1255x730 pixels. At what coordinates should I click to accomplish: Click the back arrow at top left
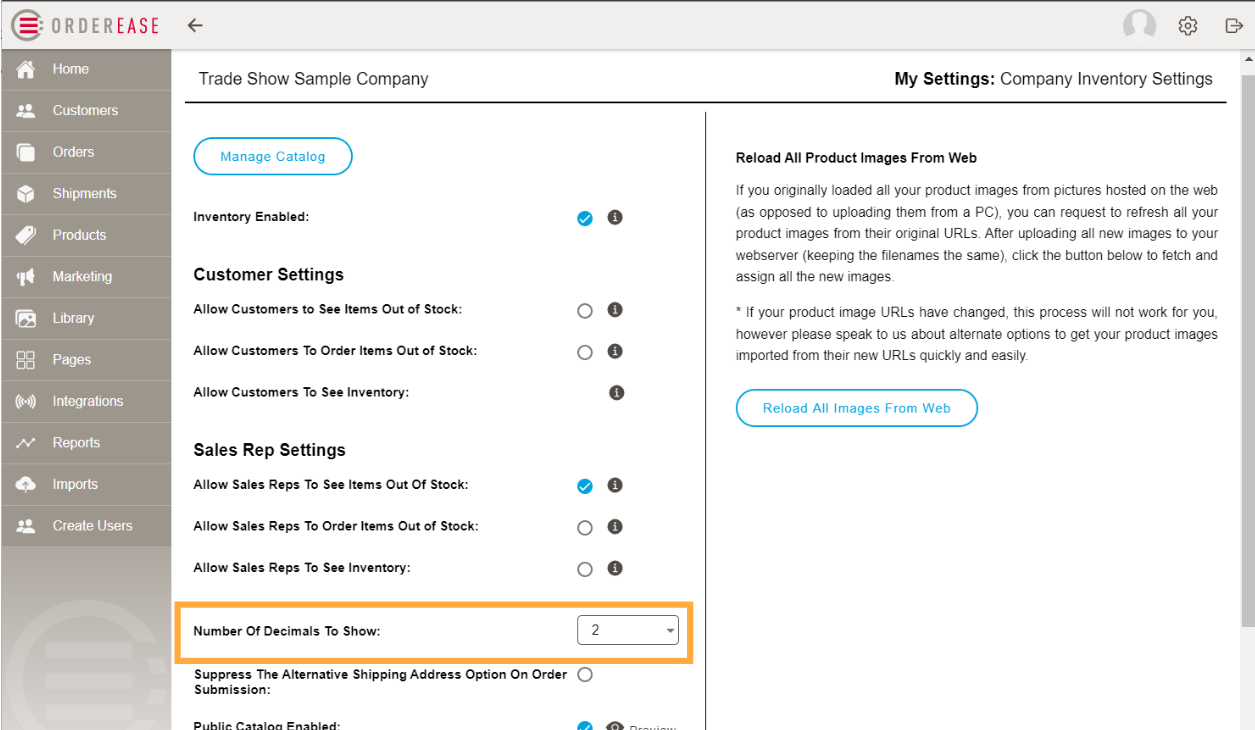[x=195, y=25]
